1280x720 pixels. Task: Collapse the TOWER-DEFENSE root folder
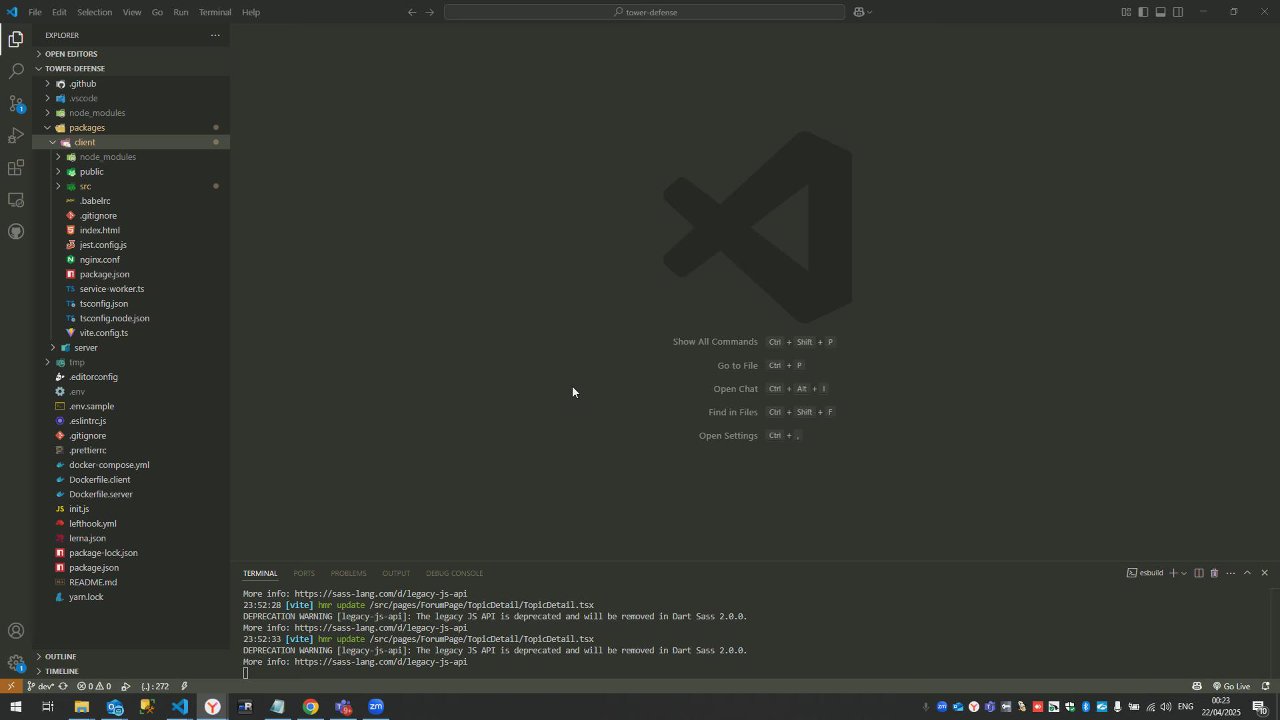[x=131, y=69]
